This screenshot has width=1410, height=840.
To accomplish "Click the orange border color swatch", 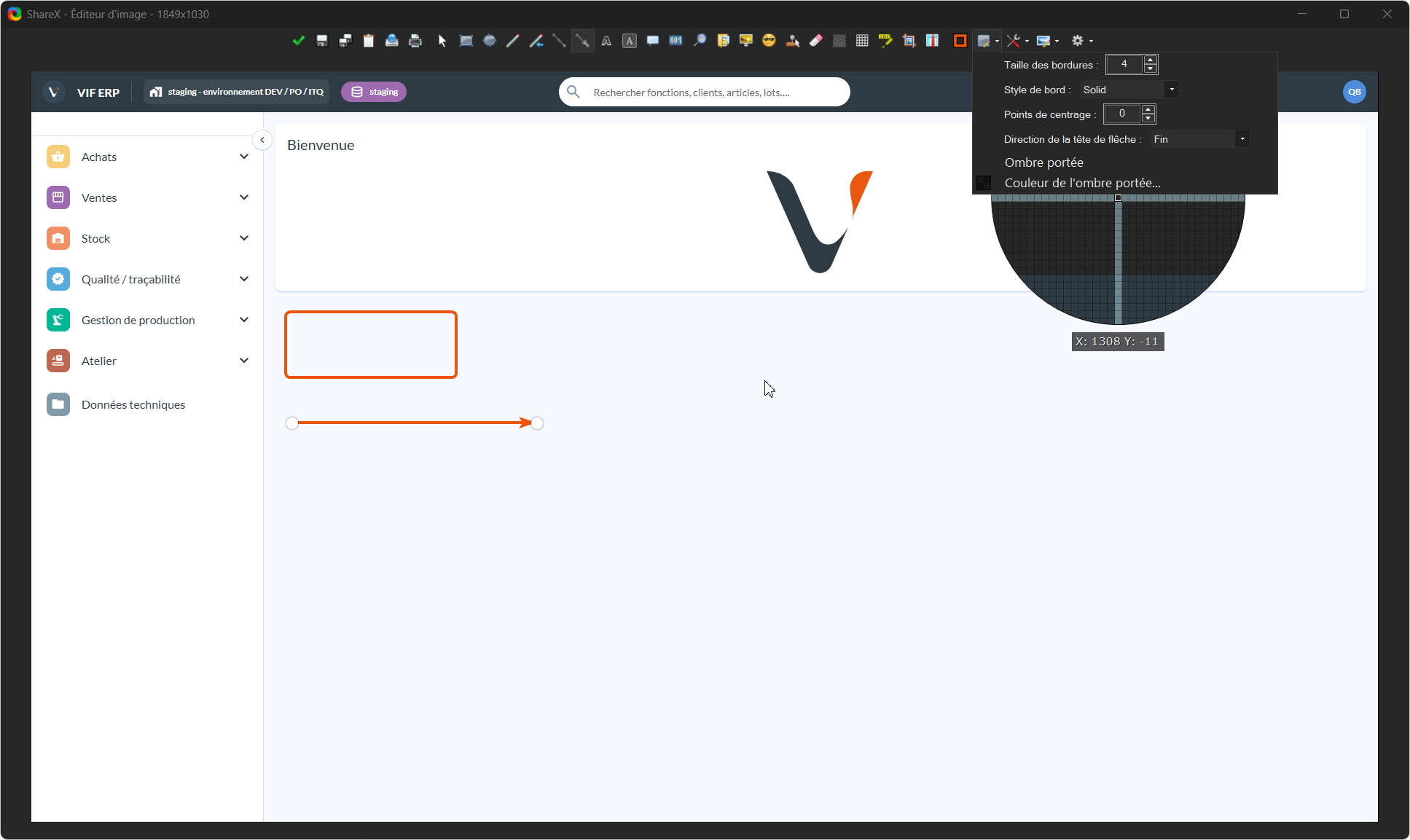I will click(960, 41).
